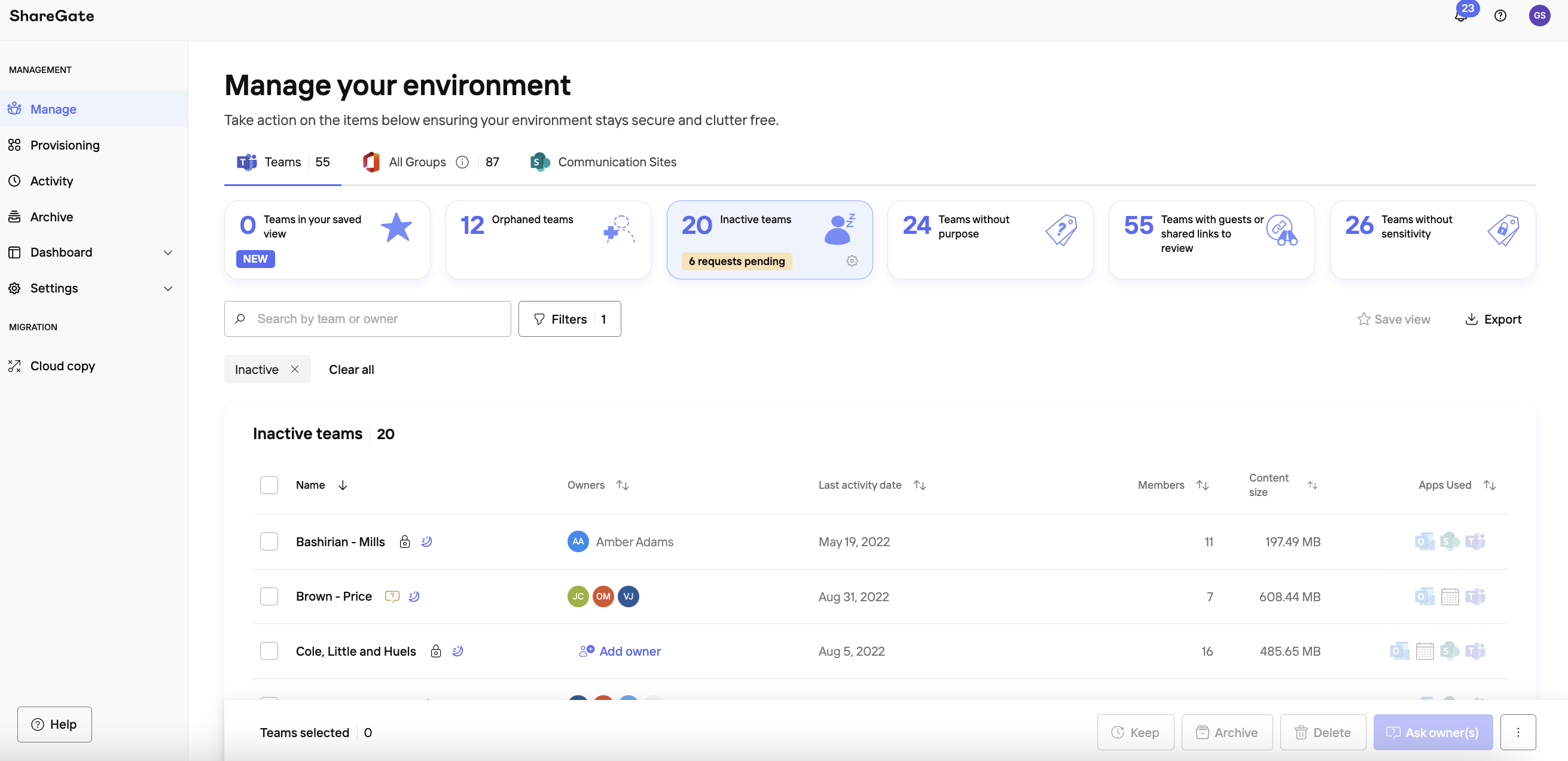
Task: Open Activity in the sidebar
Action: click(x=94, y=181)
